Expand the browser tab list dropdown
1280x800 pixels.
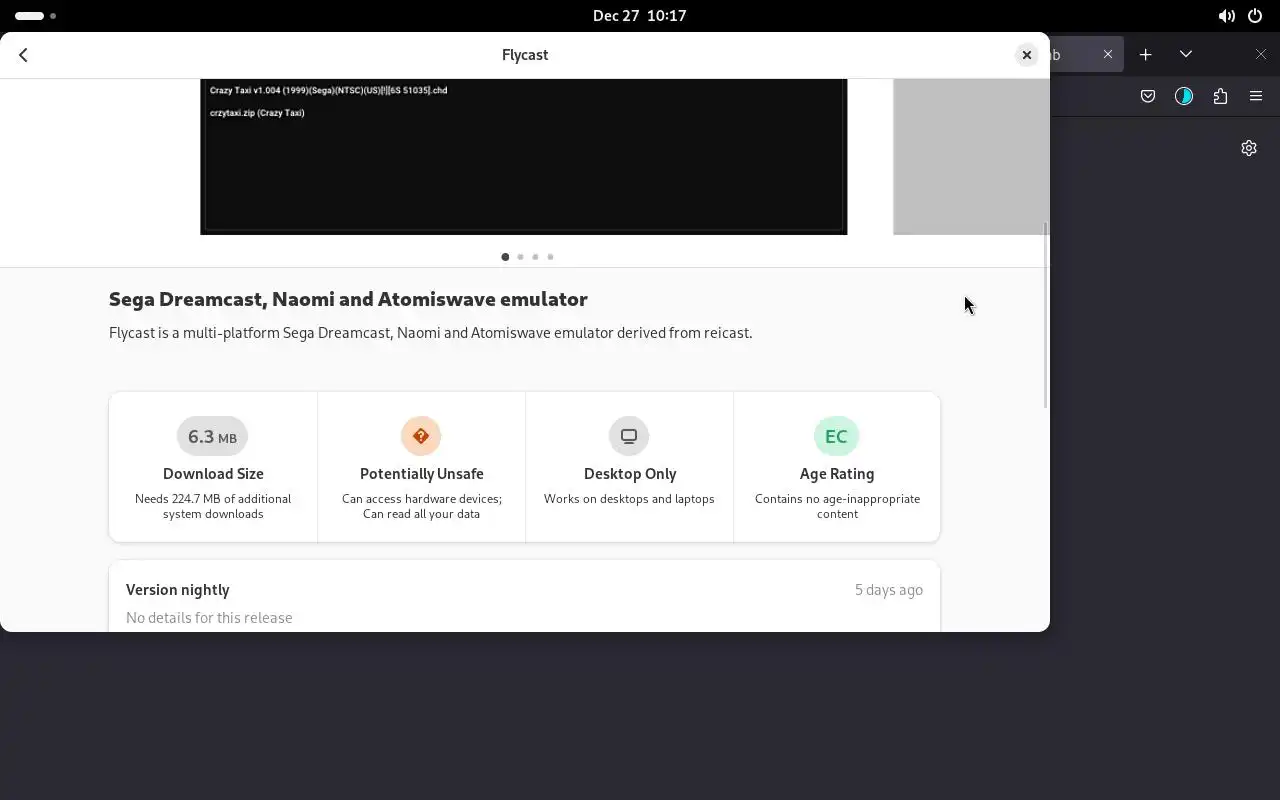tap(1186, 54)
